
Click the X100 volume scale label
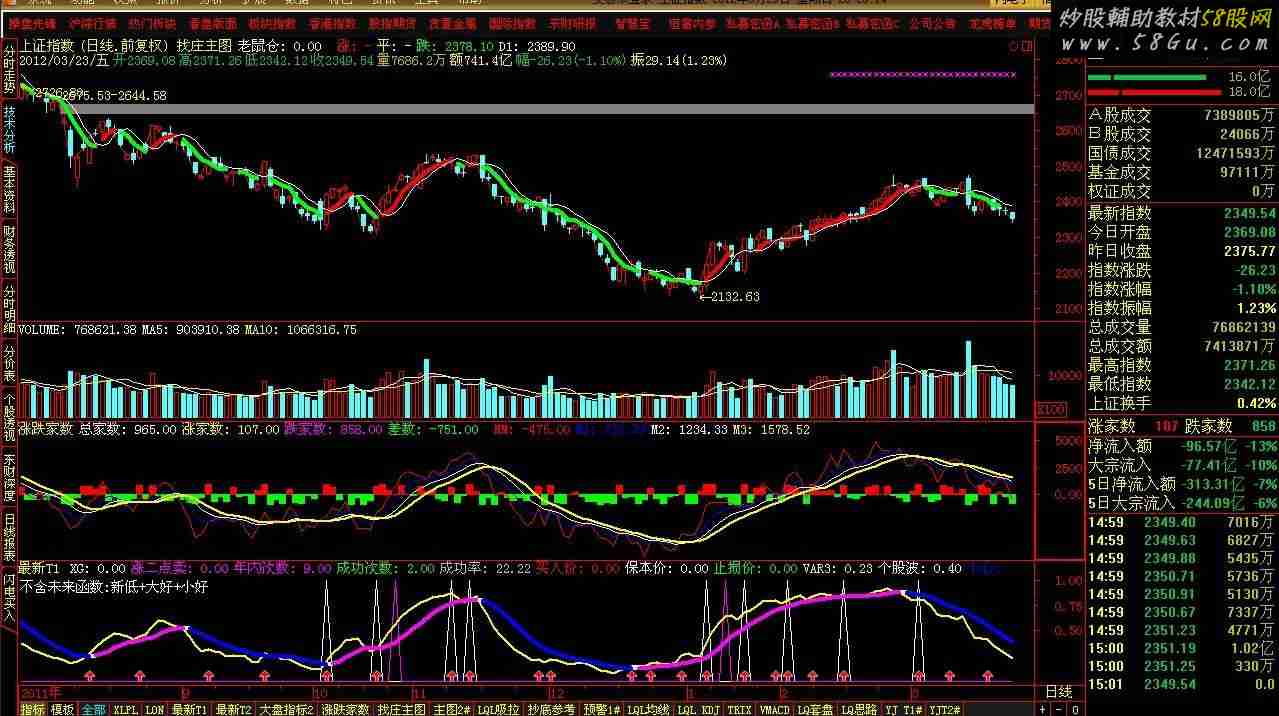(x=1052, y=410)
